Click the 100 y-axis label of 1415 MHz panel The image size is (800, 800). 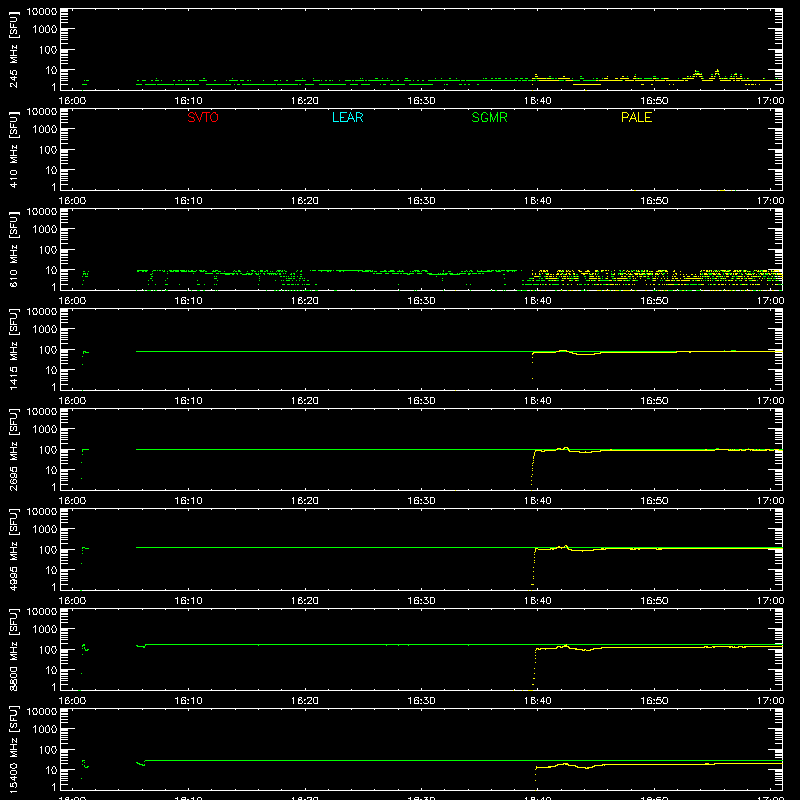tap(48, 350)
